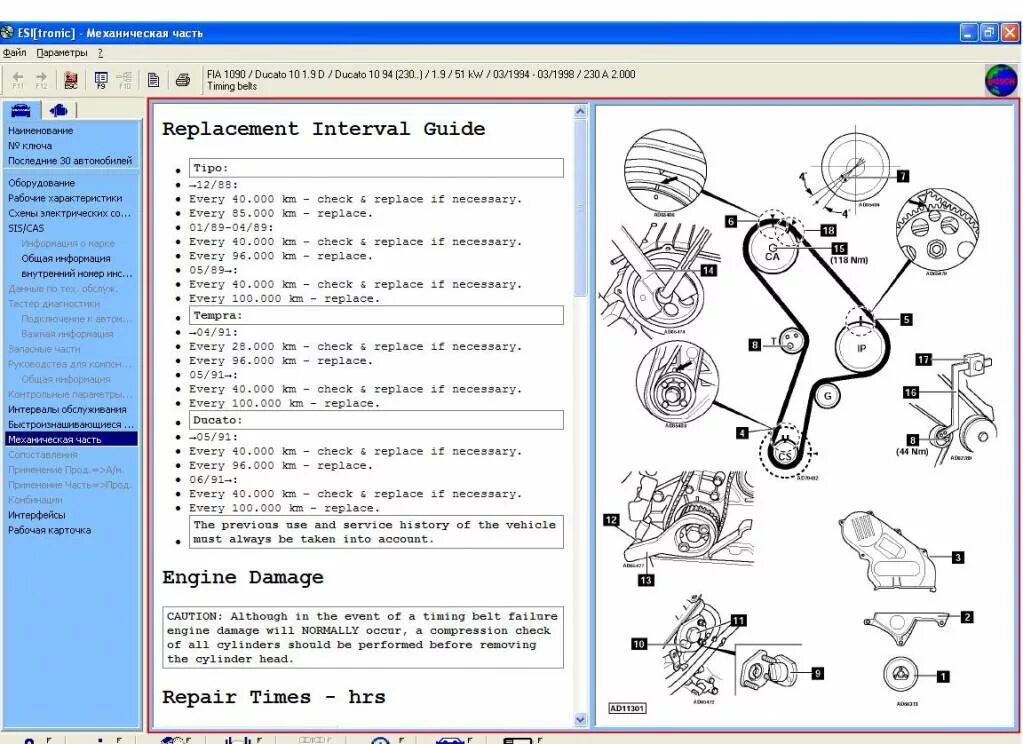Select Руководства для компон… entry
Image resolution: width=1023 pixels, height=744 pixels.
click(x=69, y=364)
